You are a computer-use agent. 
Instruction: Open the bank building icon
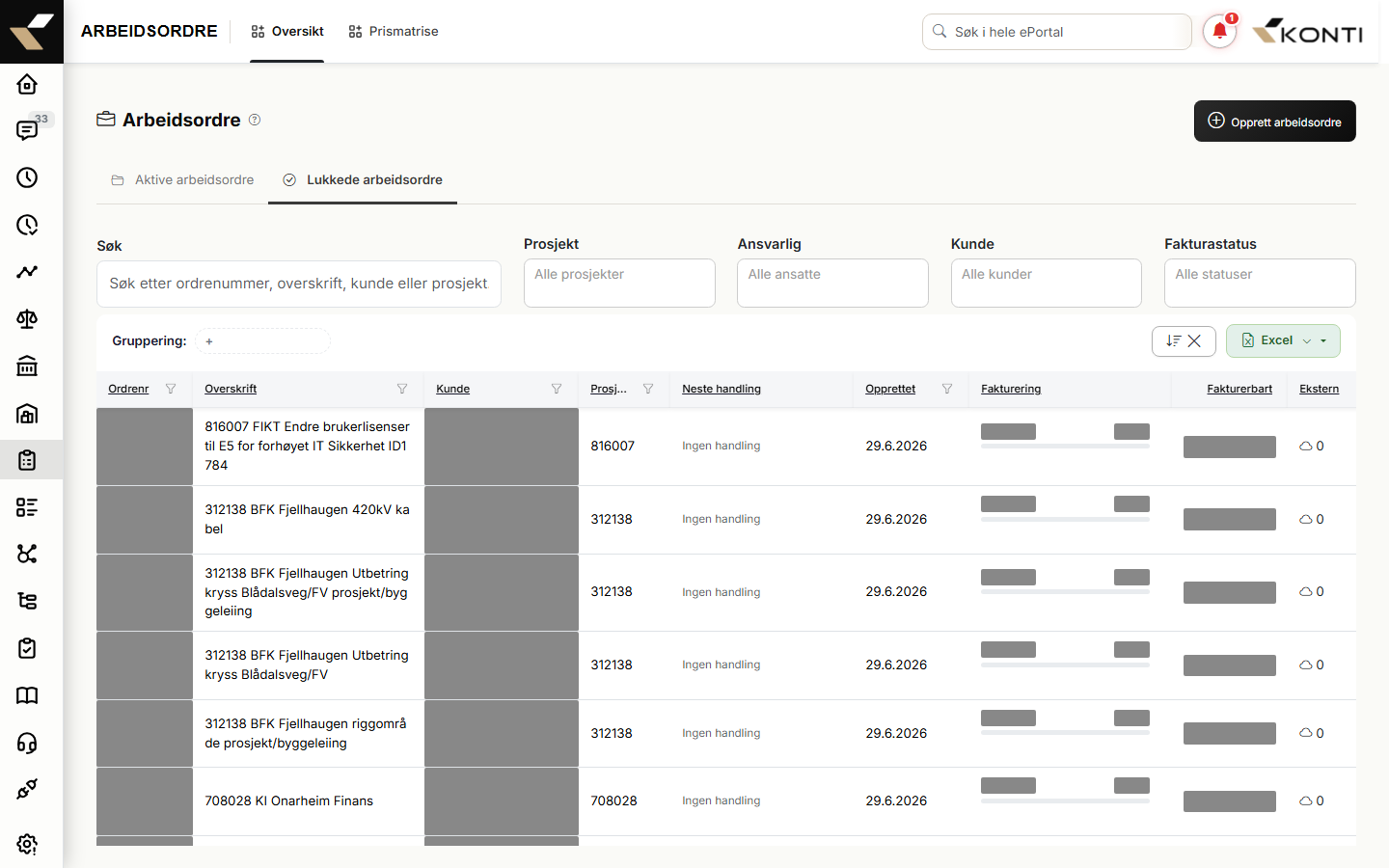click(x=27, y=366)
